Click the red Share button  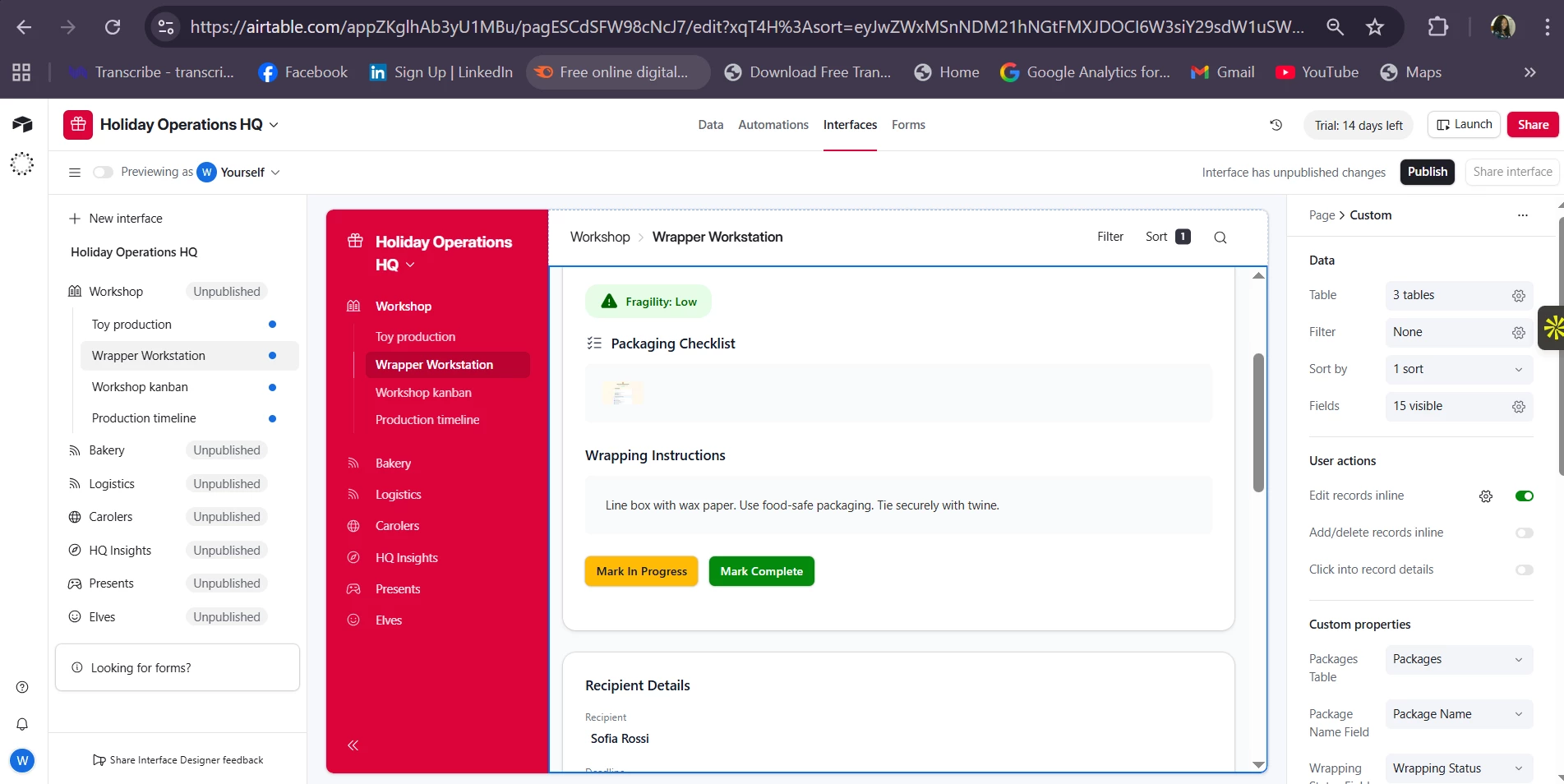point(1533,125)
